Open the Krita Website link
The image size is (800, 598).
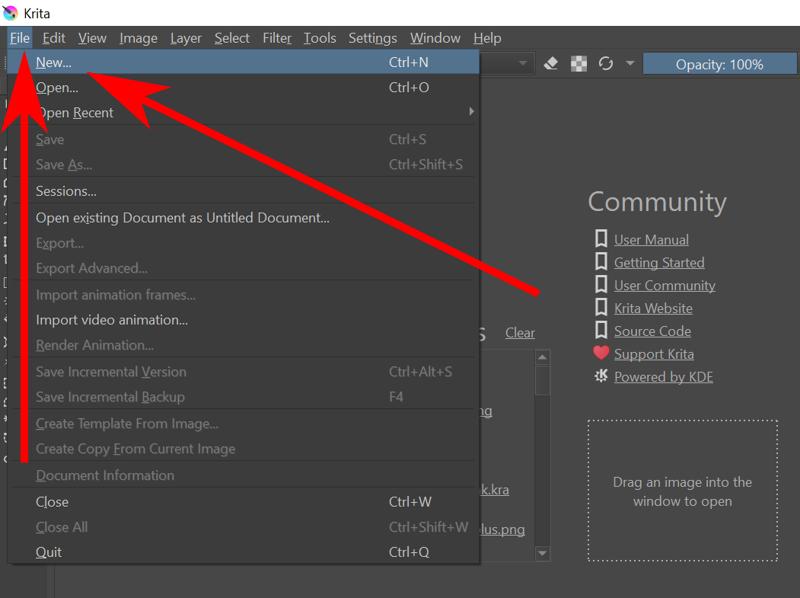[x=653, y=308]
